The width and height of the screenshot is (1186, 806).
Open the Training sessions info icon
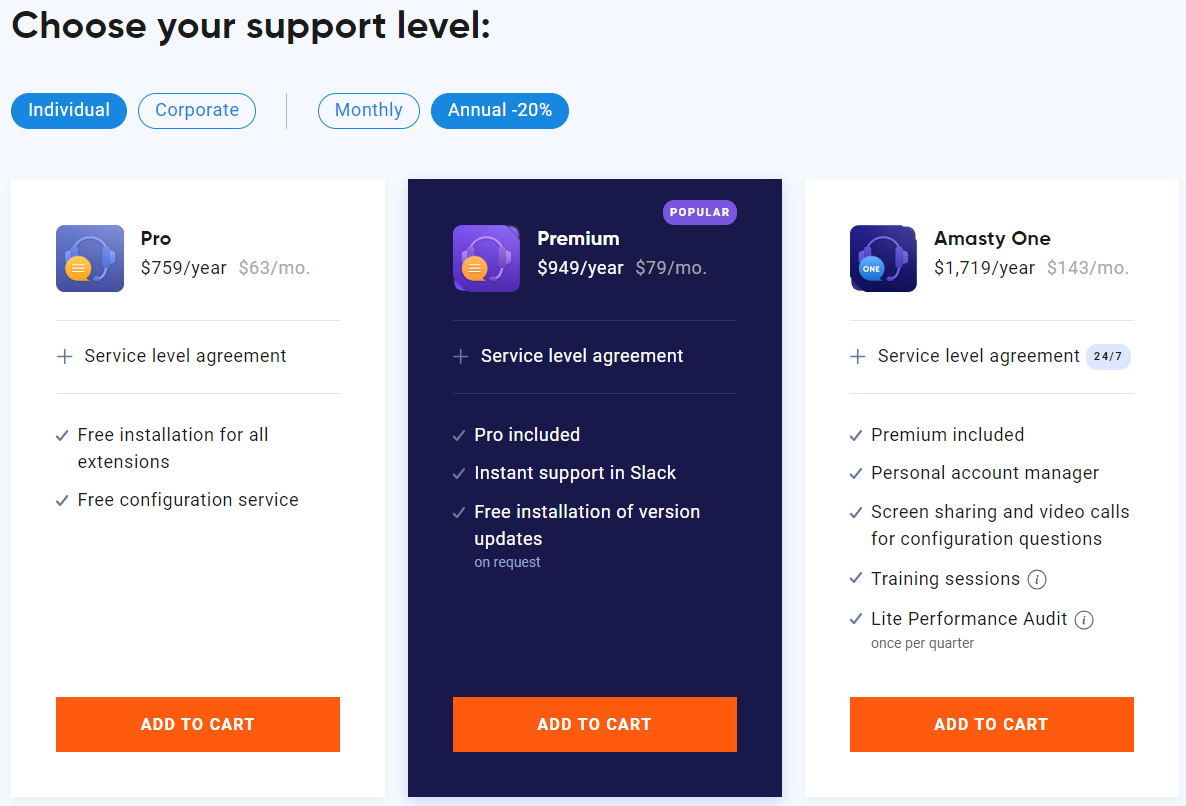(1037, 580)
